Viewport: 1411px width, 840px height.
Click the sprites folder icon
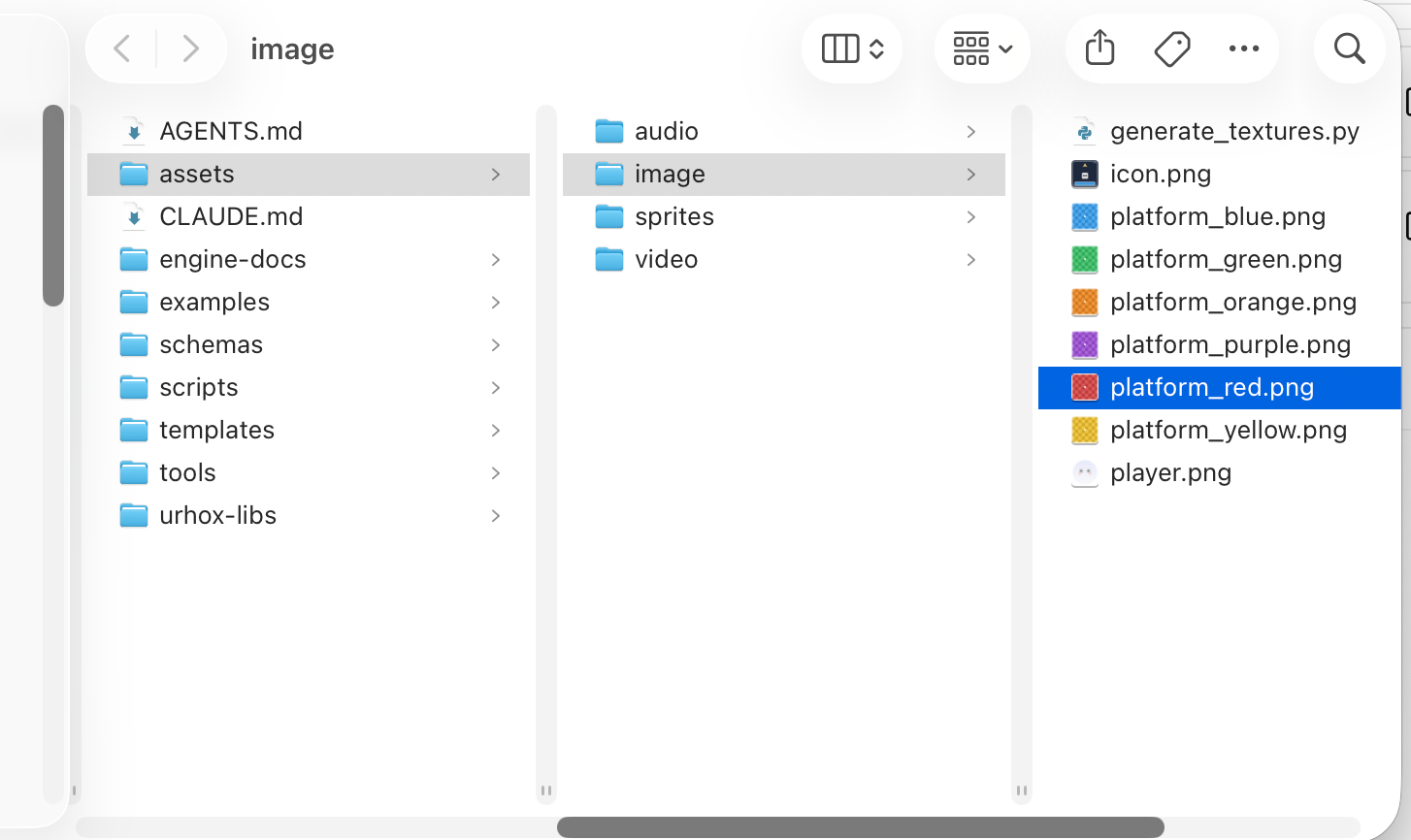(x=609, y=216)
